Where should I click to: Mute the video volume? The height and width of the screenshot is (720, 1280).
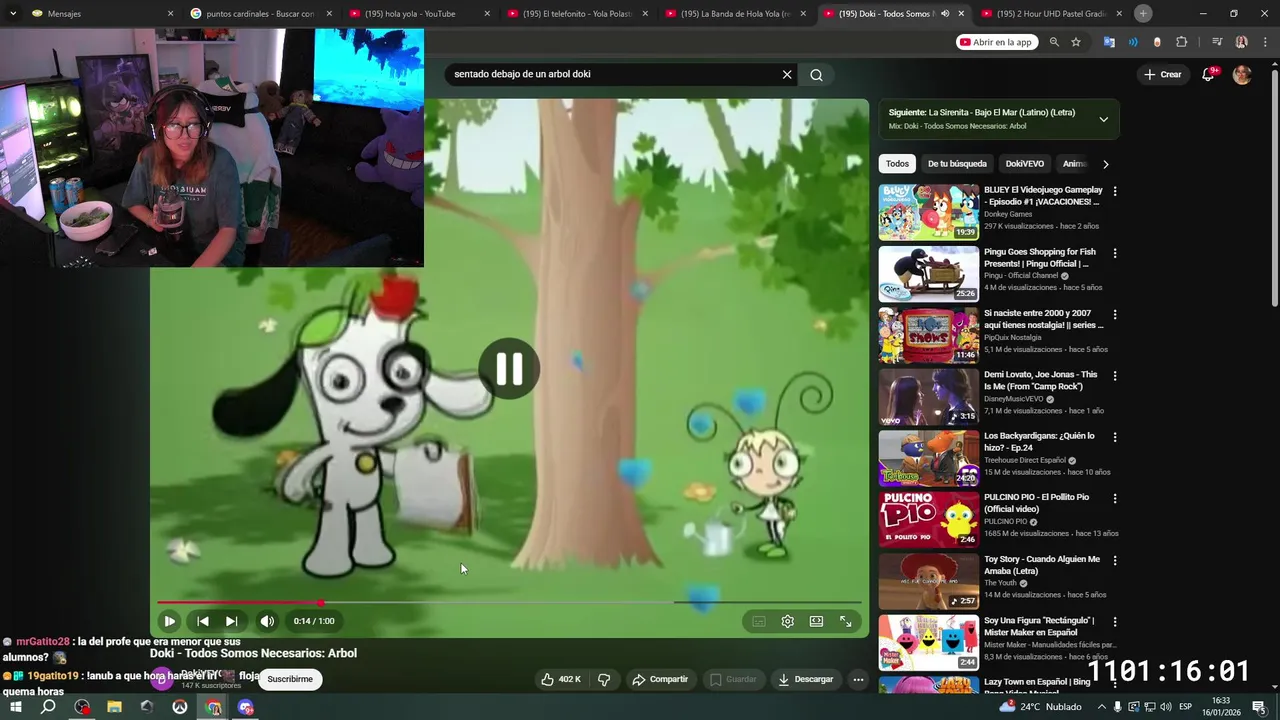point(267,621)
